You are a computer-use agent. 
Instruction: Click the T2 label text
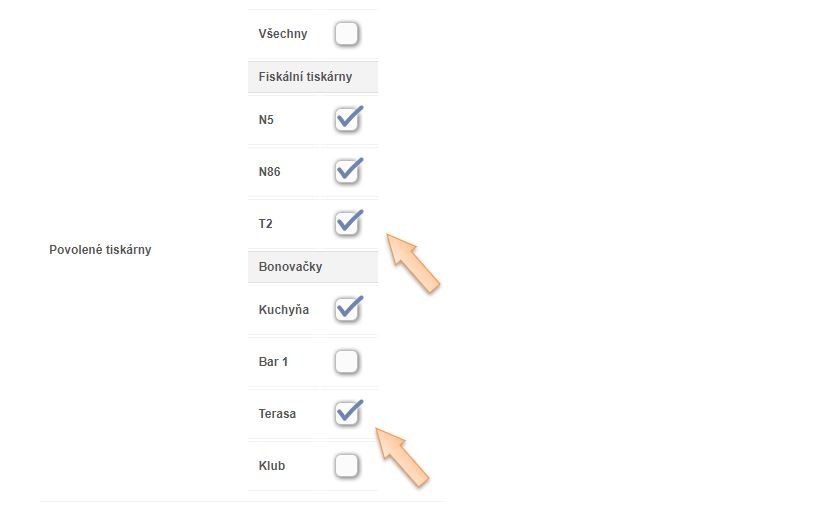(x=265, y=224)
